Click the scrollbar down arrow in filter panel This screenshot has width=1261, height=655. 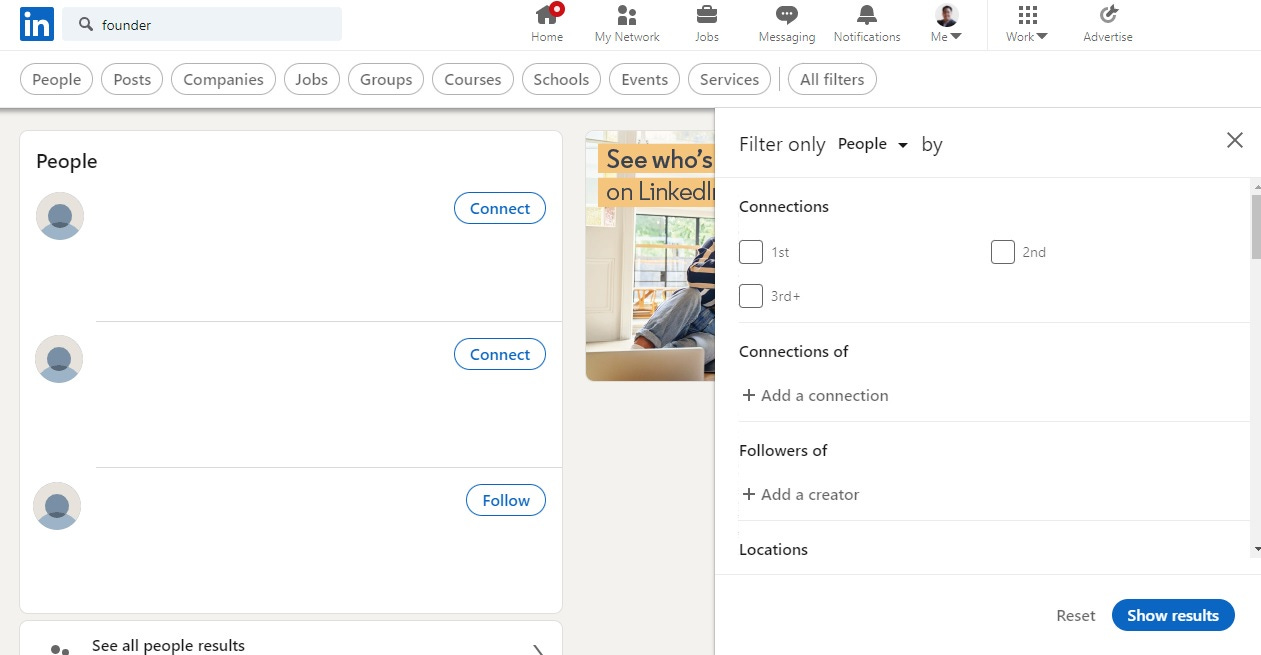pos(1256,549)
